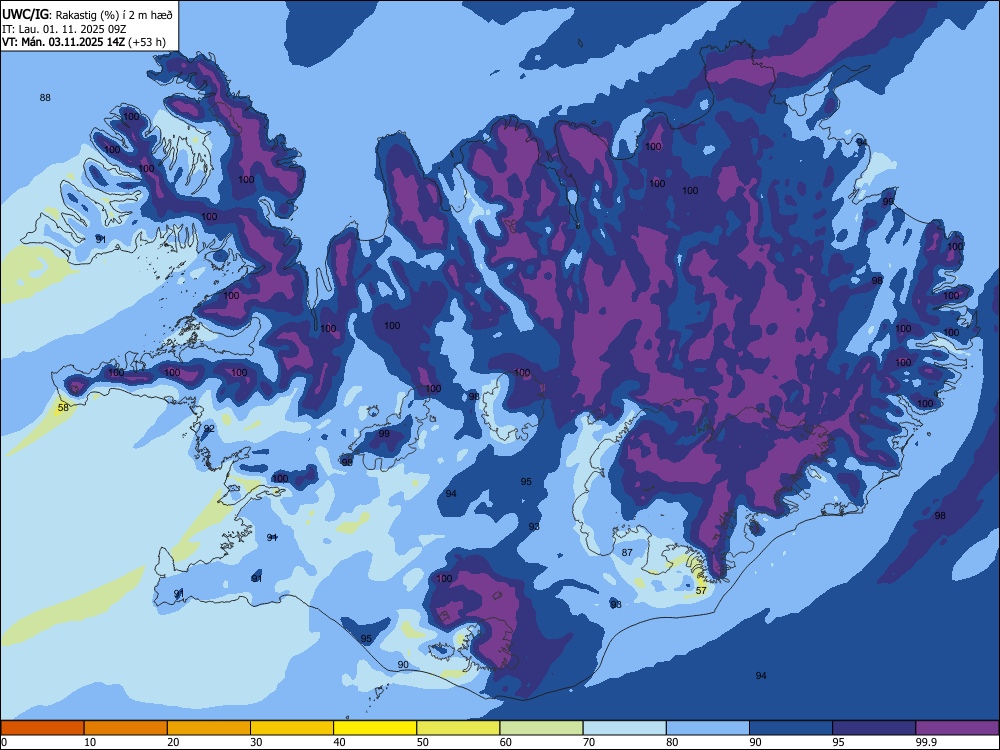Choose the pale green 60–70 legend swatch
1000x750 pixels.
541,728
